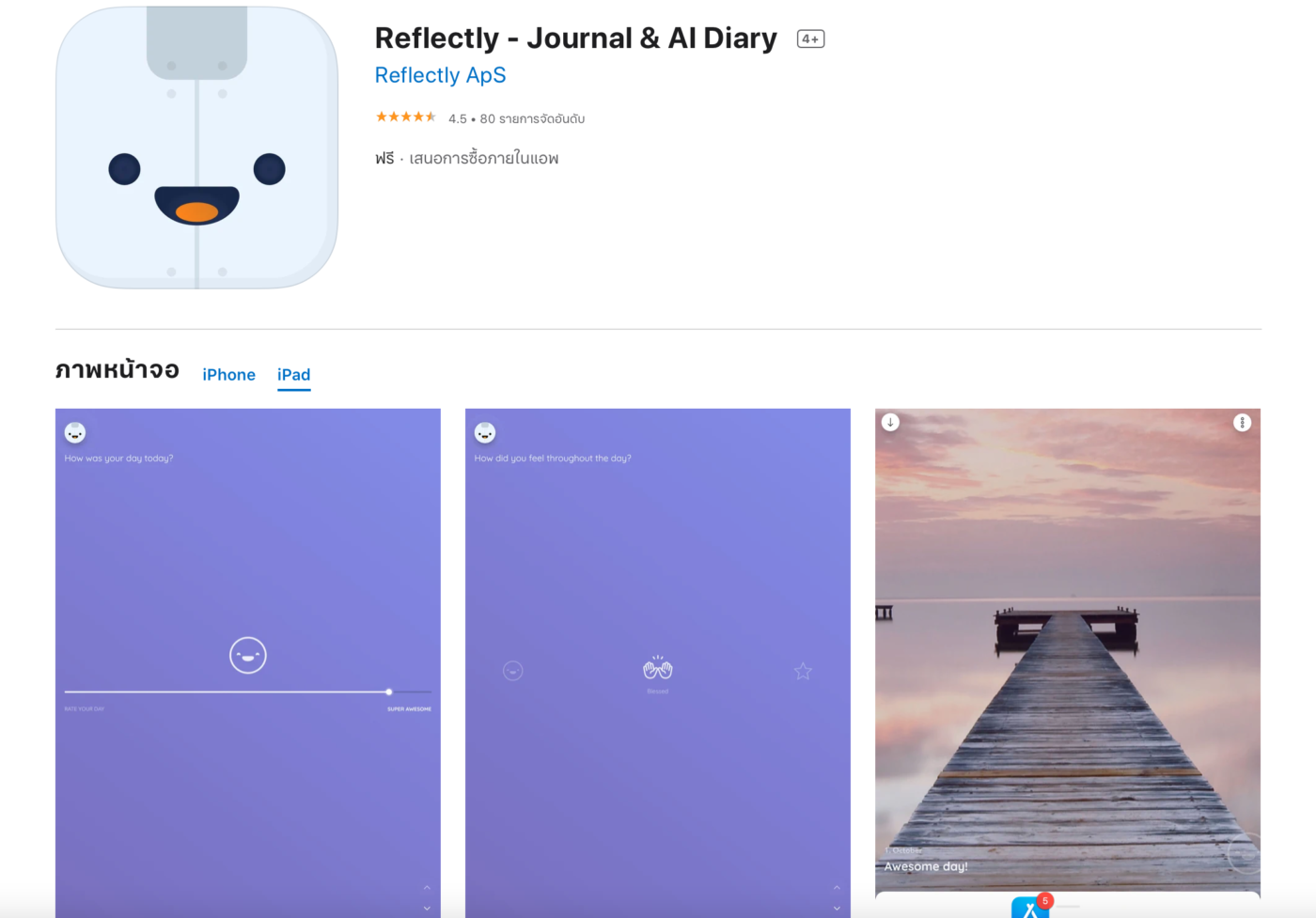Click the Reflectly avatar in second screenshot

[x=485, y=432]
